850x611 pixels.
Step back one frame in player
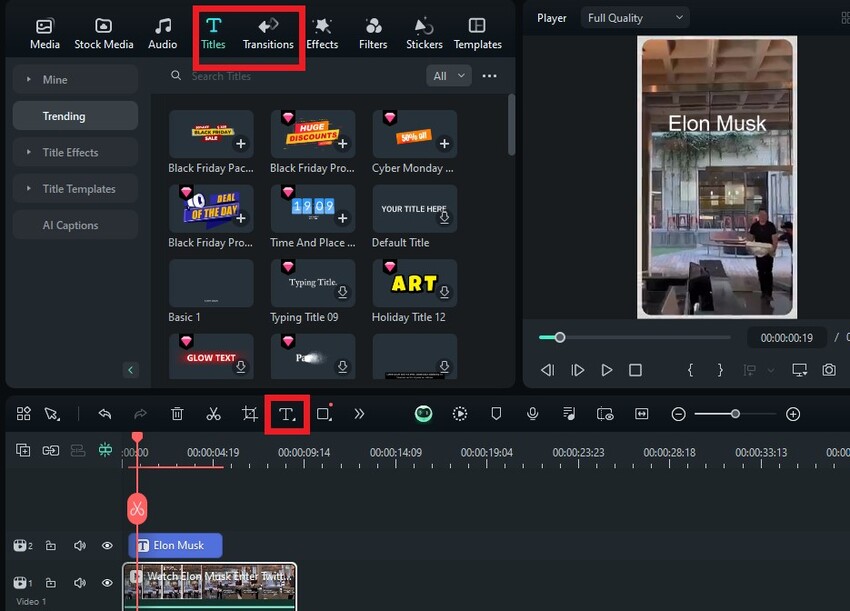coord(548,370)
